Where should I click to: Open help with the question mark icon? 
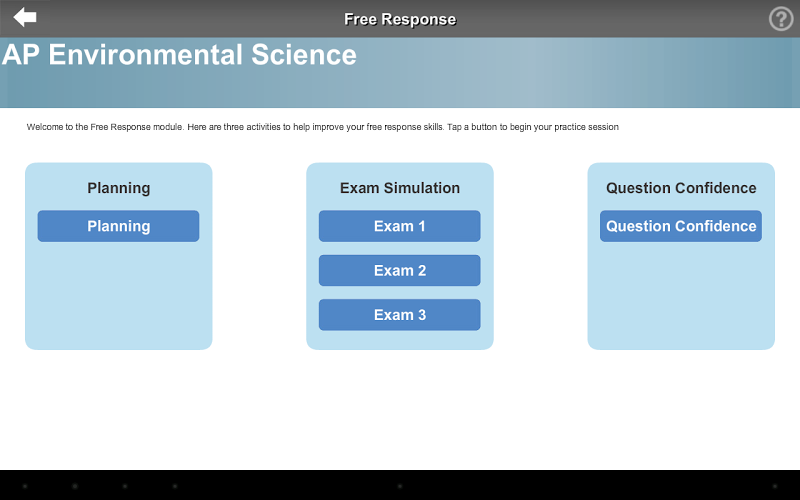(780, 19)
